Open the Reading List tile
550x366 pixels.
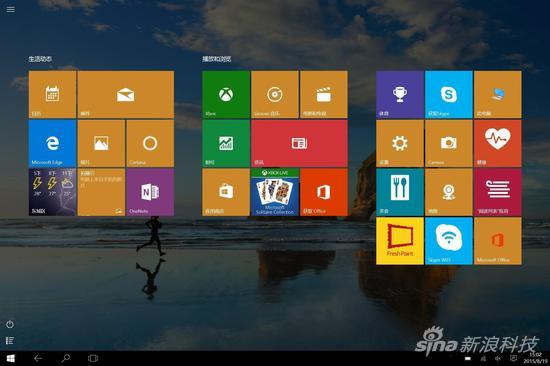coord(498,192)
